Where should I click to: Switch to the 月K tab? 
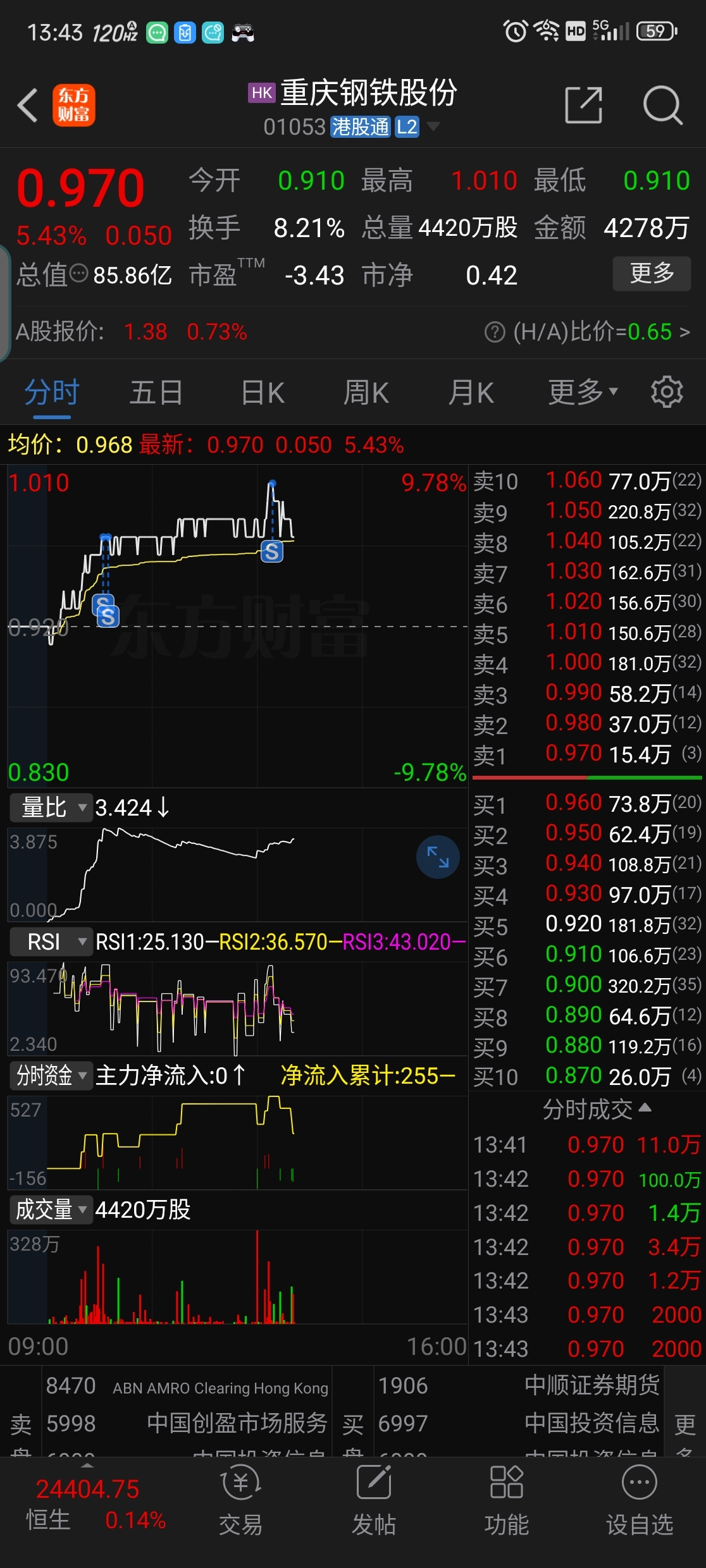click(471, 392)
